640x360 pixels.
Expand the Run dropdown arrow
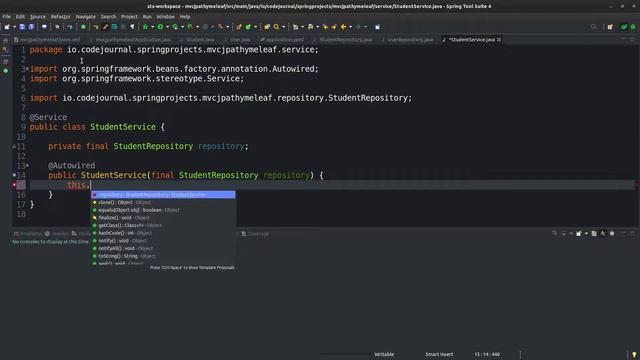[167, 27]
